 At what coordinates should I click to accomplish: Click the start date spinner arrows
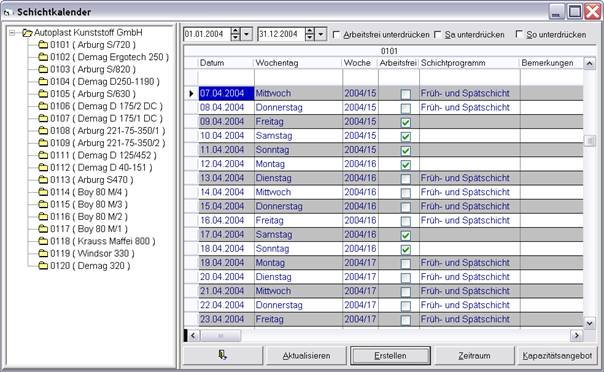point(235,34)
